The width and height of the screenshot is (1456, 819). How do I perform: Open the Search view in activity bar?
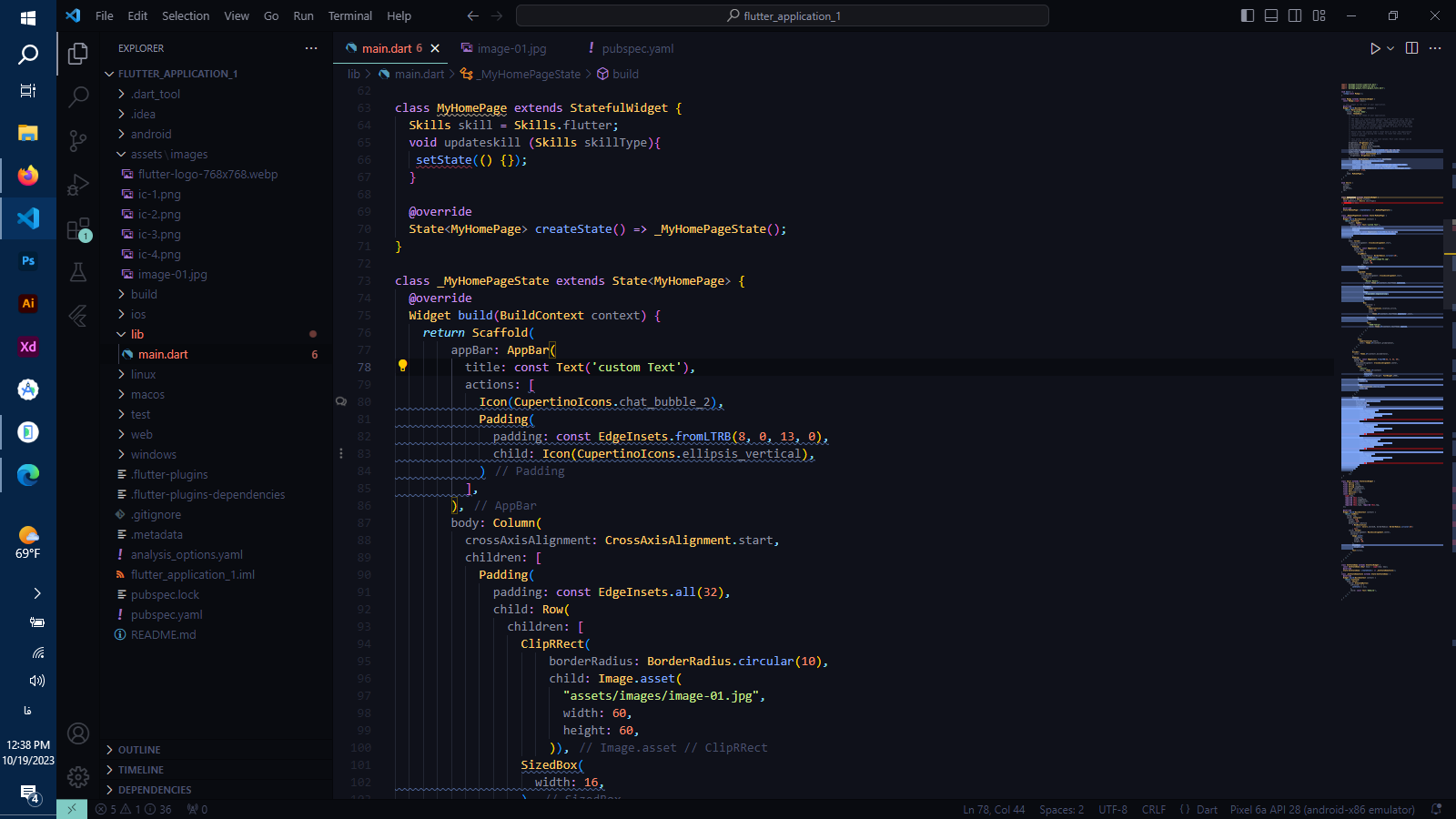click(78, 96)
